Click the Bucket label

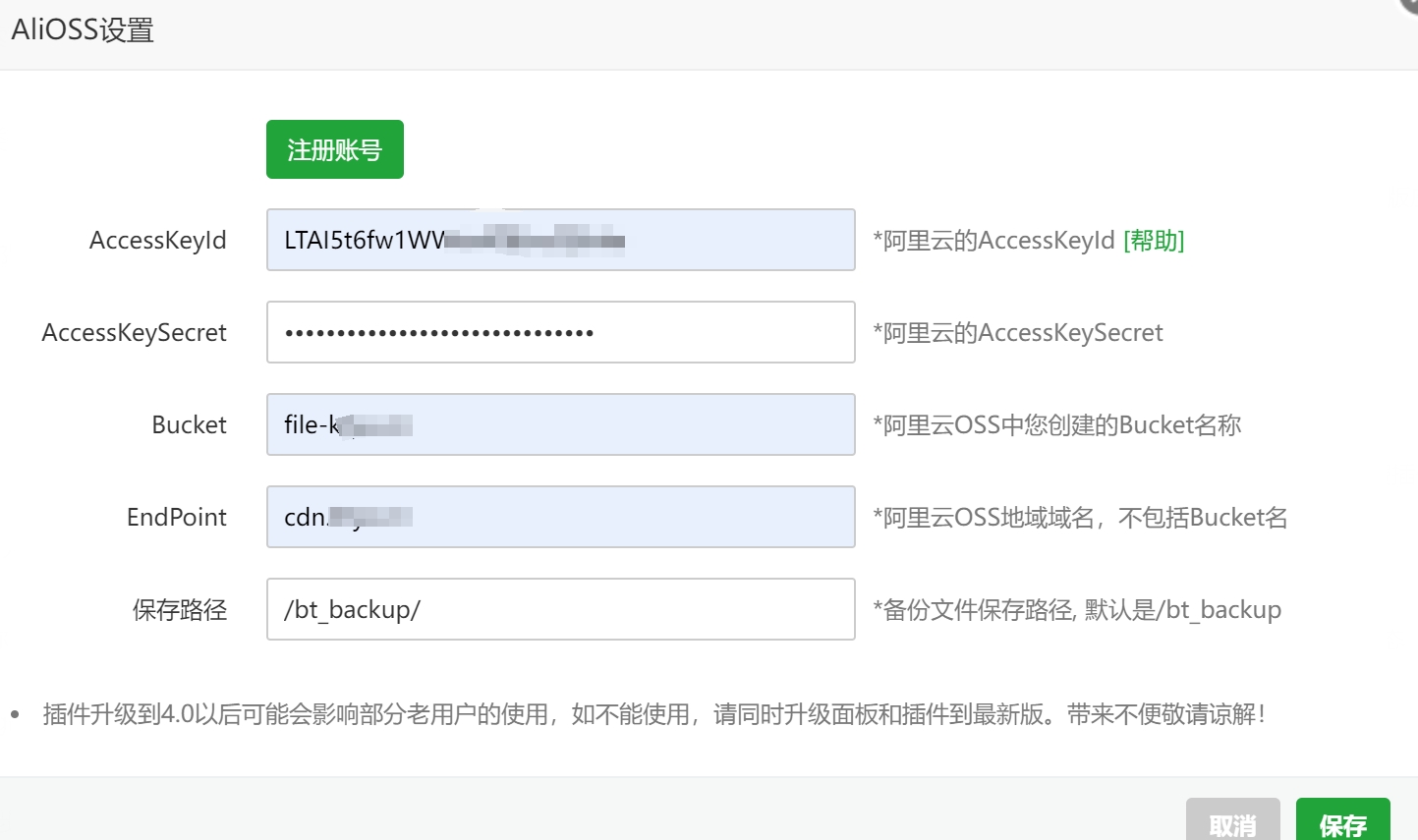click(x=190, y=424)
